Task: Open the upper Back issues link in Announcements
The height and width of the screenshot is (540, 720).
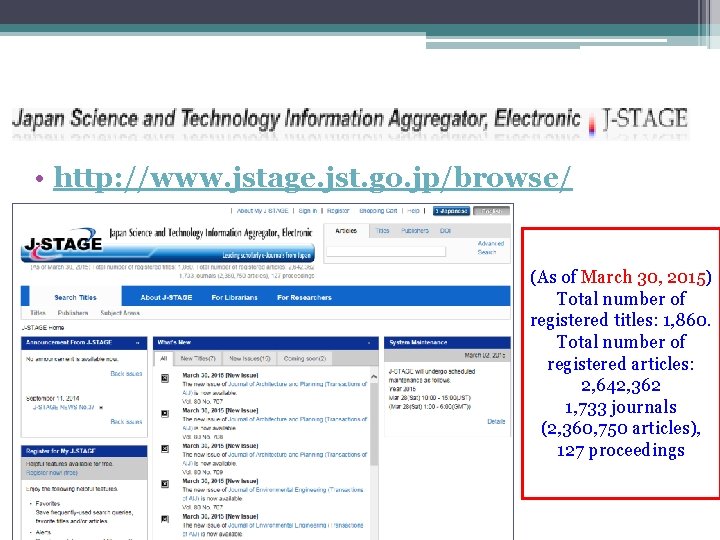Action: click(x=126, y=374)
